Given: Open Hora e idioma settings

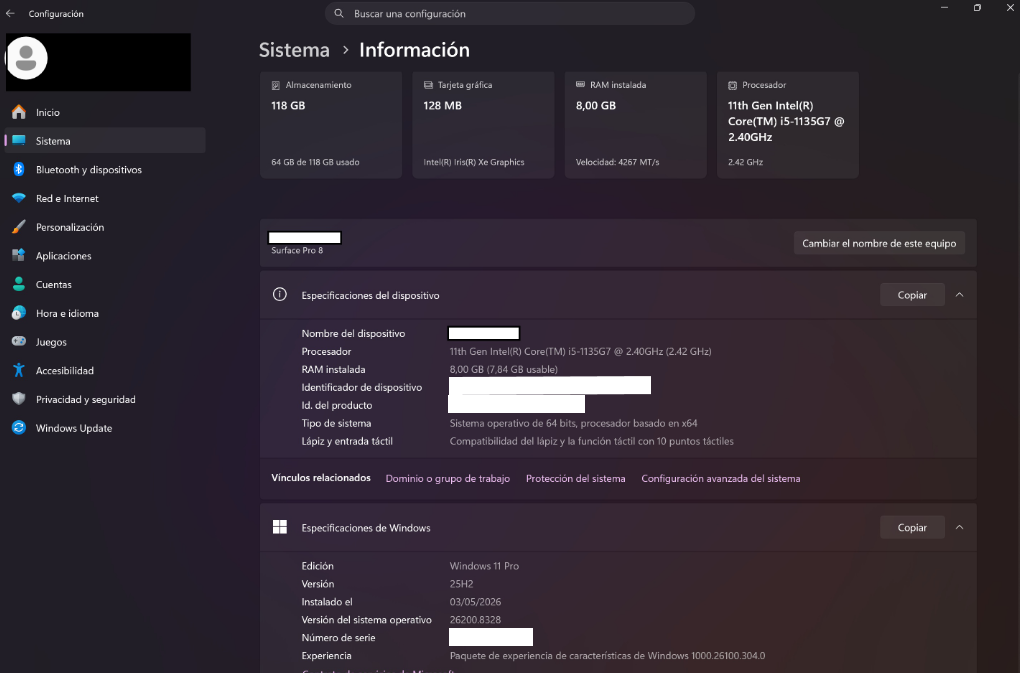Looking at the screenshot, I should coord(105,313).
